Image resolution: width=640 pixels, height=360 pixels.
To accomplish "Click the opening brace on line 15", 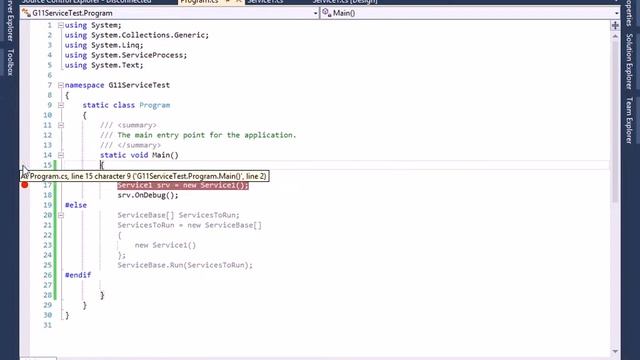I will coord(102,165).
